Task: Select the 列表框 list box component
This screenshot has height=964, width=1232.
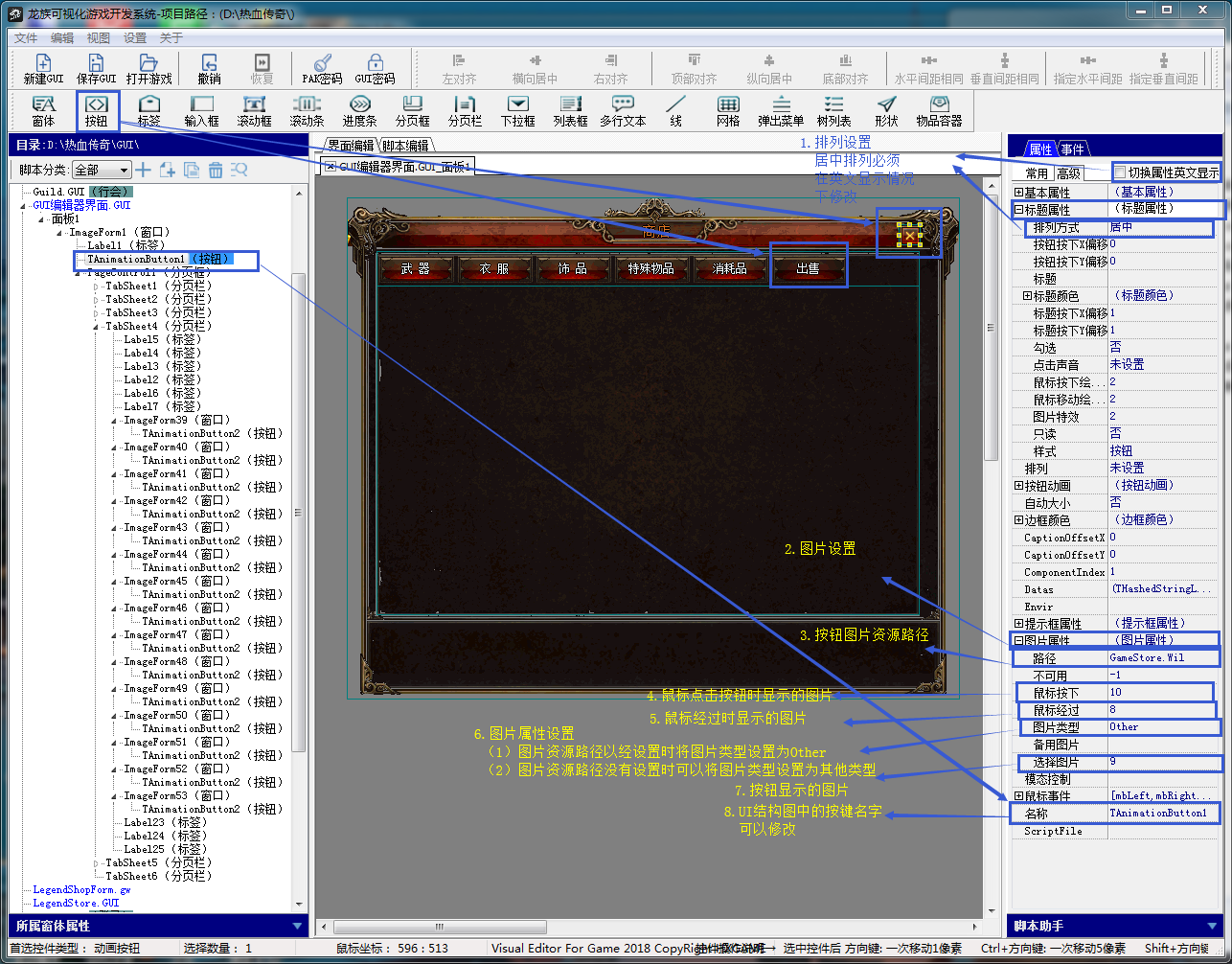Action: click(570, 111)
